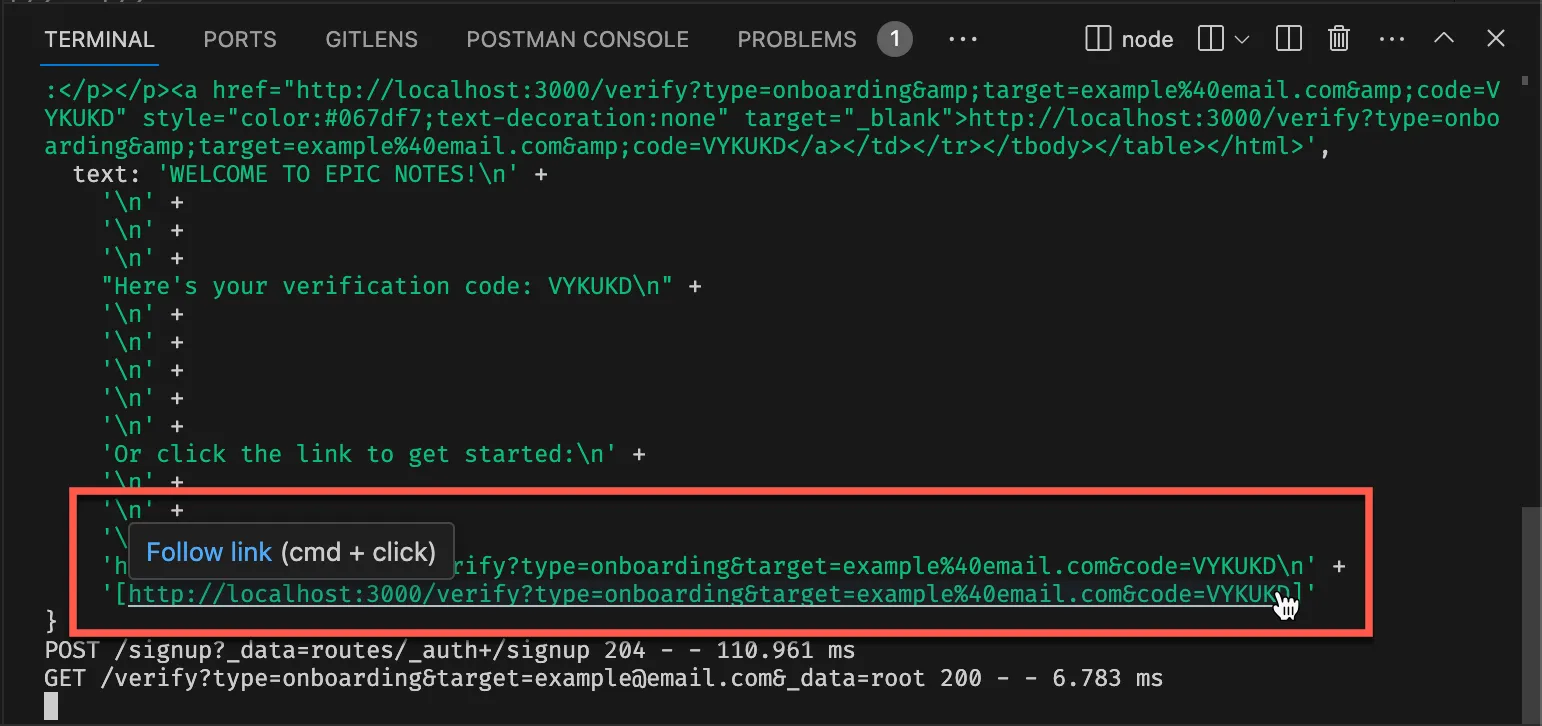Expand the hidden panel tabs overflow ellipsis
Screen dimensions: 1542x726
coord(962,39)
